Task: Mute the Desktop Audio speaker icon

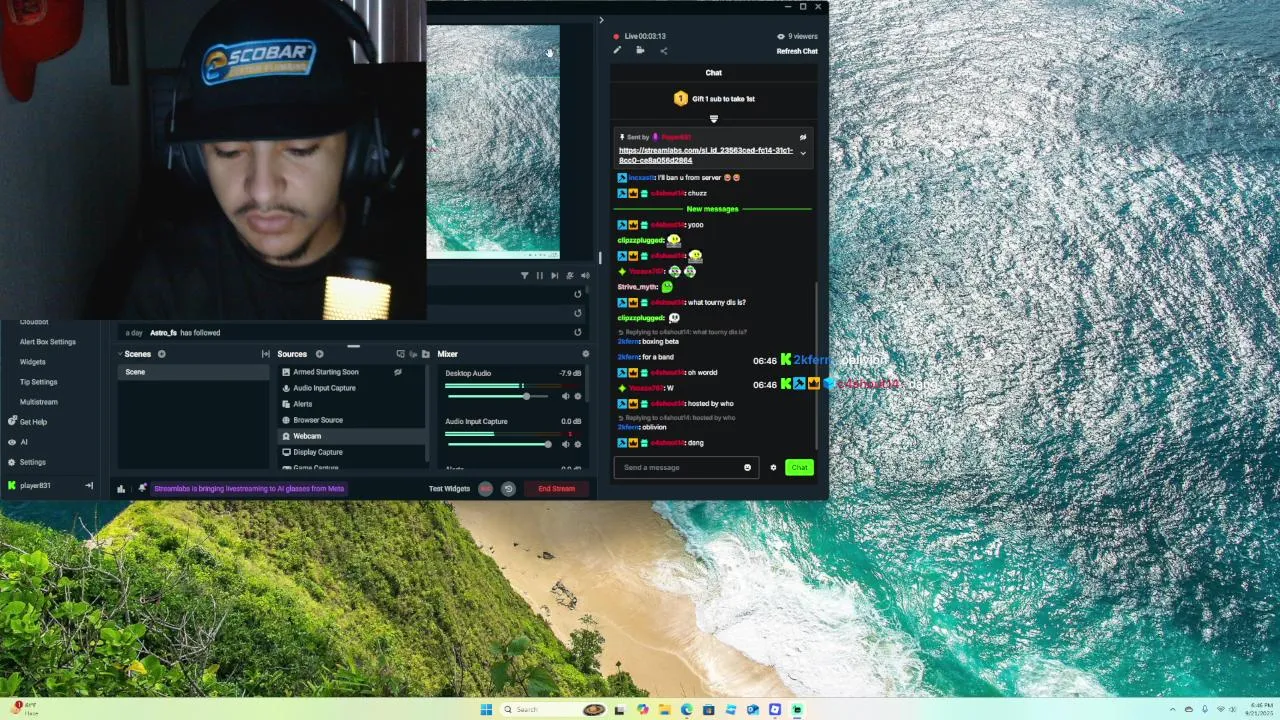Action: 565,396
